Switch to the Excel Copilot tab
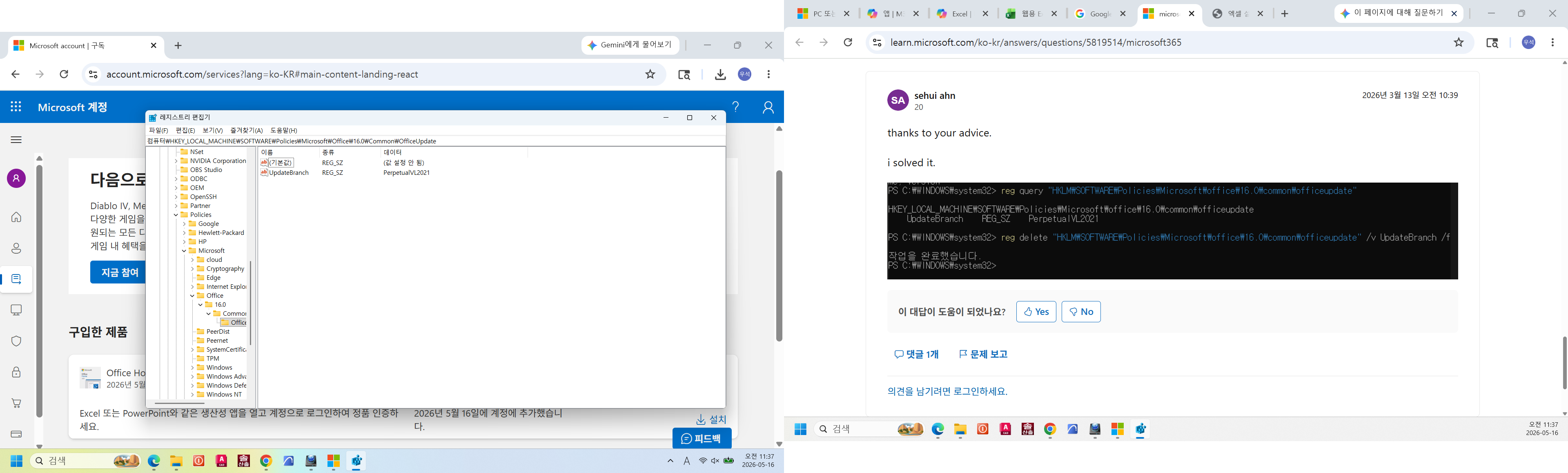Screen dimensions: 1568x473 pyautogui.click(x=962, y=13)
